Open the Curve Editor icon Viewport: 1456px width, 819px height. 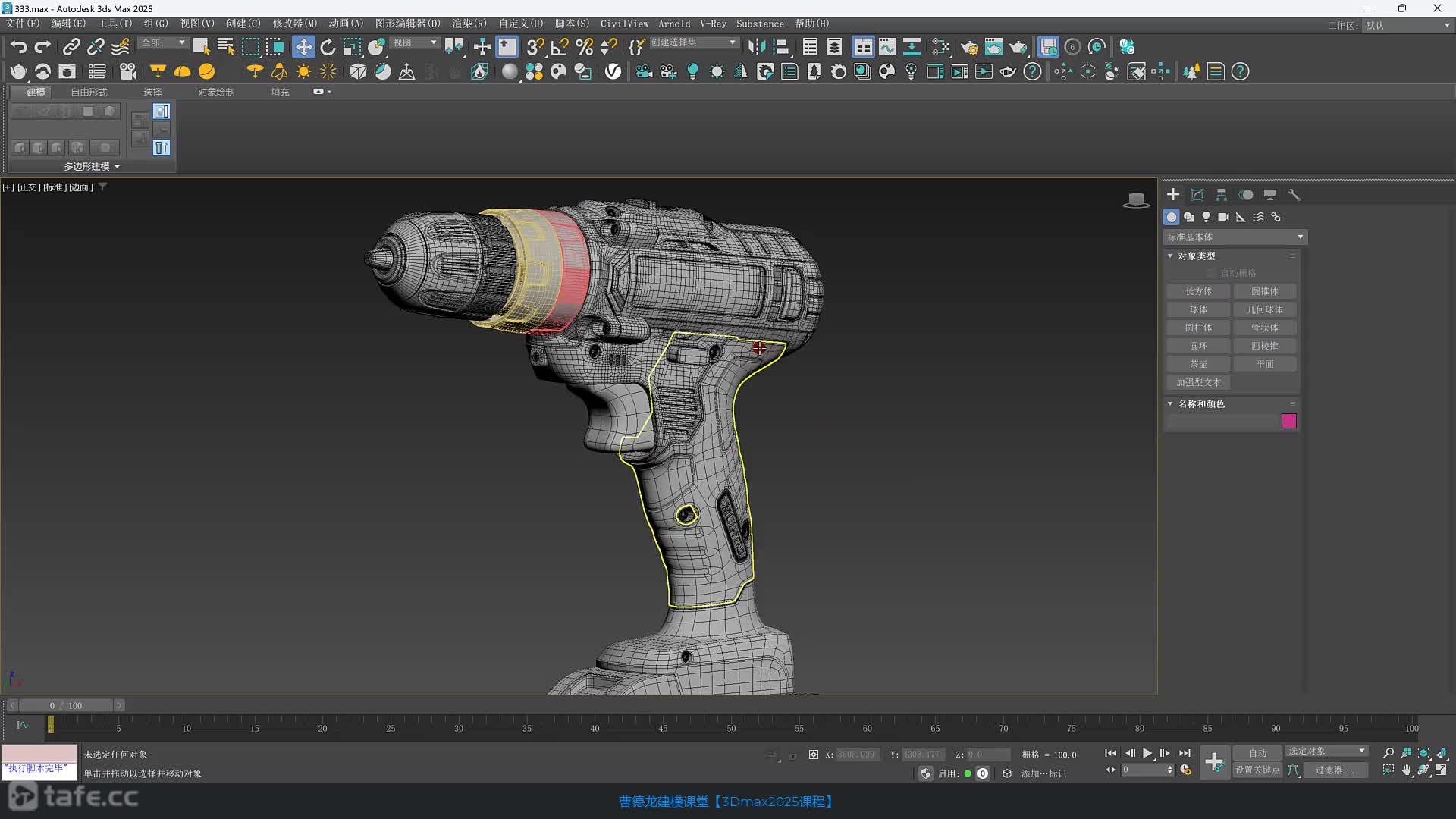click(x=887, y=47)
